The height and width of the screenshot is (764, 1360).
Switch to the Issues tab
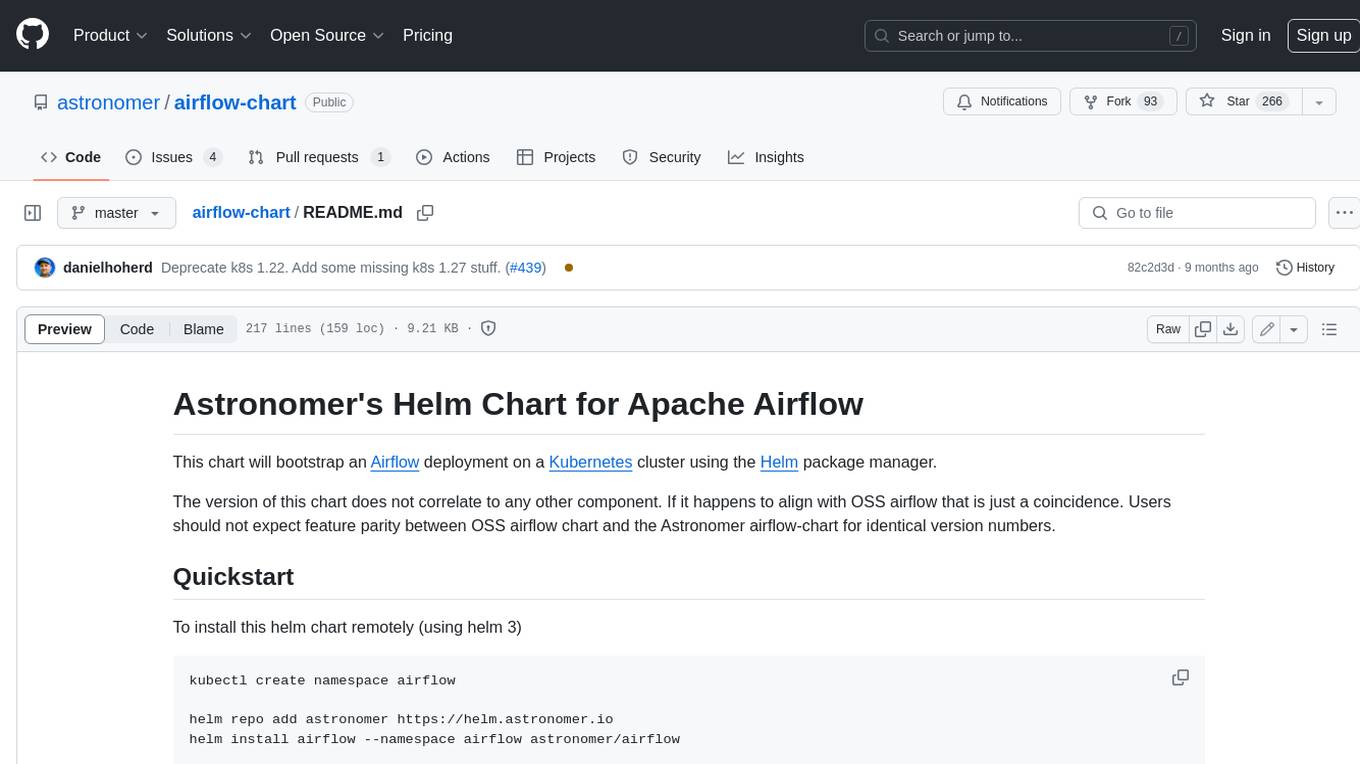coord(173,157)
